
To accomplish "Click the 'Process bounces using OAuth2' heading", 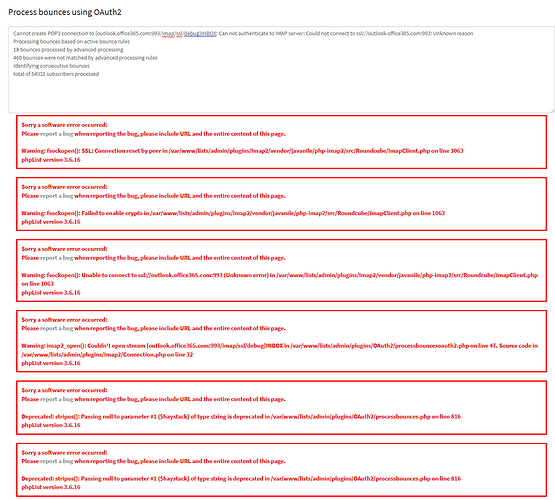I will coord(65,12).
